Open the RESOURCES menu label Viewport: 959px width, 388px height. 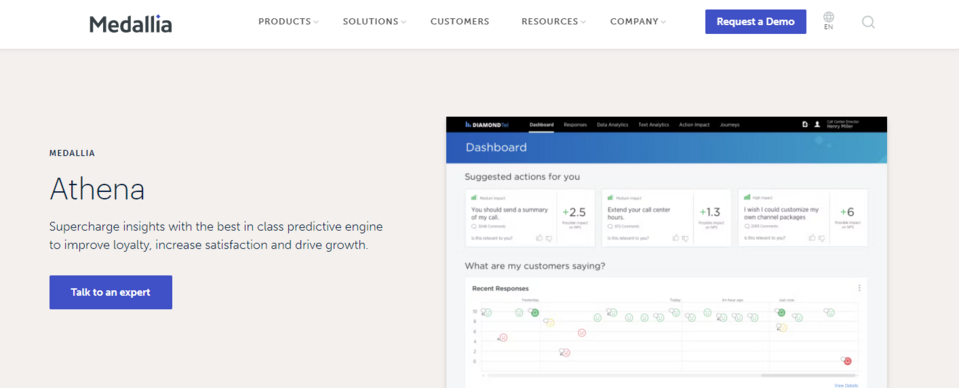550,21
